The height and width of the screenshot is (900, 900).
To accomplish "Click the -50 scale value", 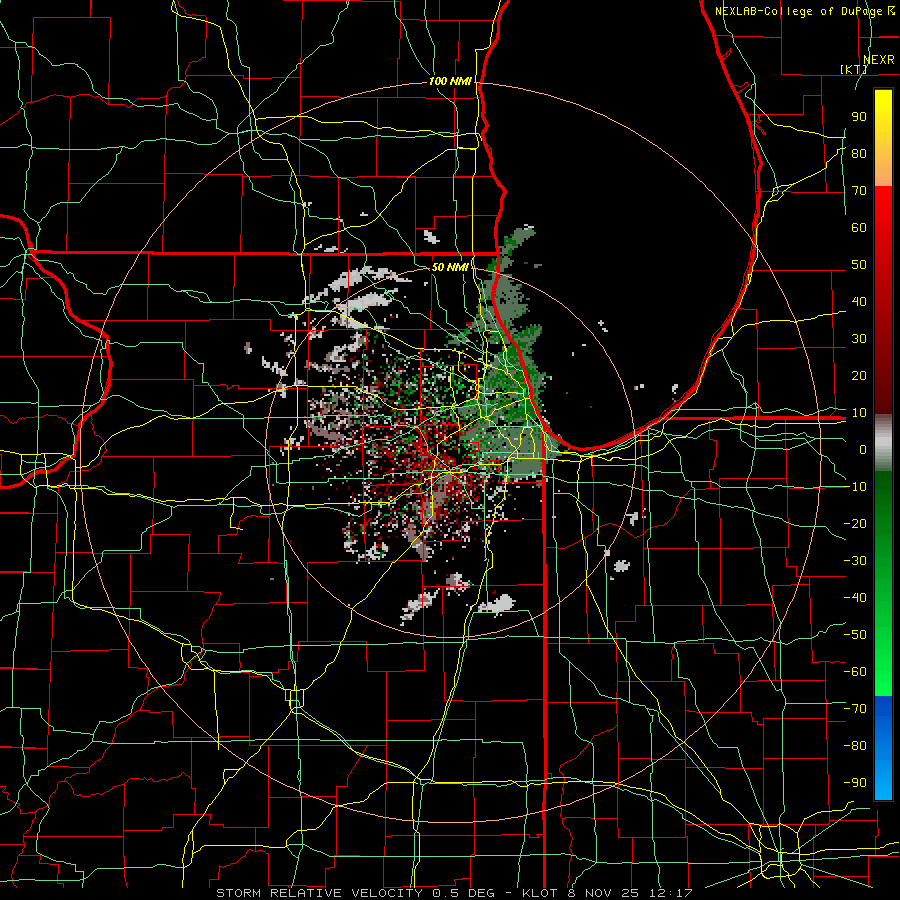I will (855, 635).
